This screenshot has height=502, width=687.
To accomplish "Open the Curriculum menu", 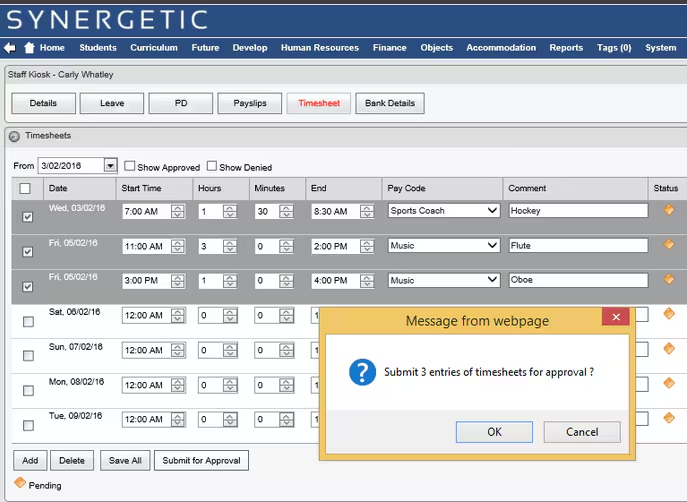I will 154,48.
